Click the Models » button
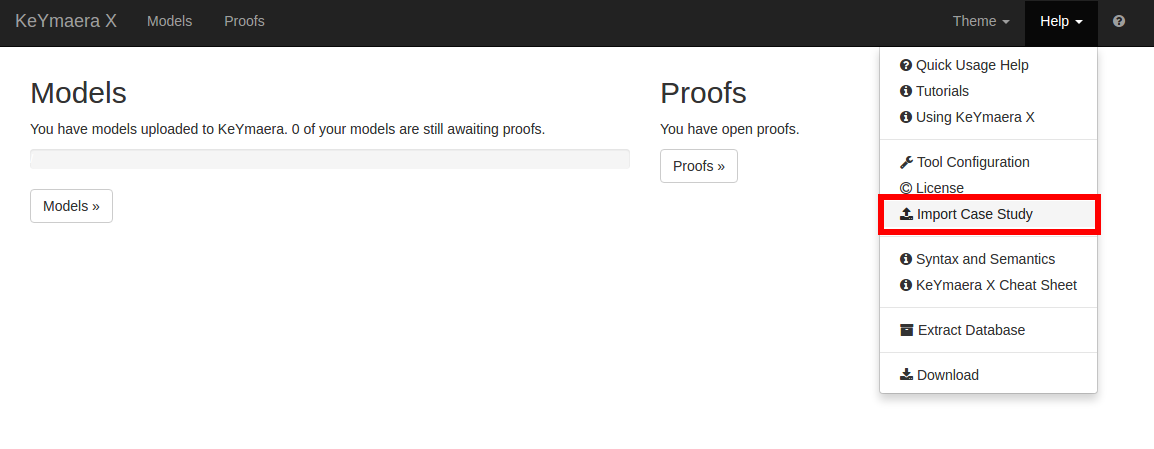 71,206
